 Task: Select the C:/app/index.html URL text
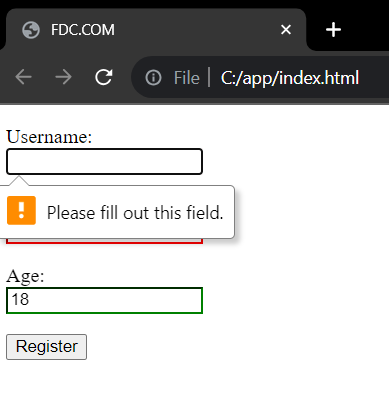pyautogui.click(x=290, y=78)
